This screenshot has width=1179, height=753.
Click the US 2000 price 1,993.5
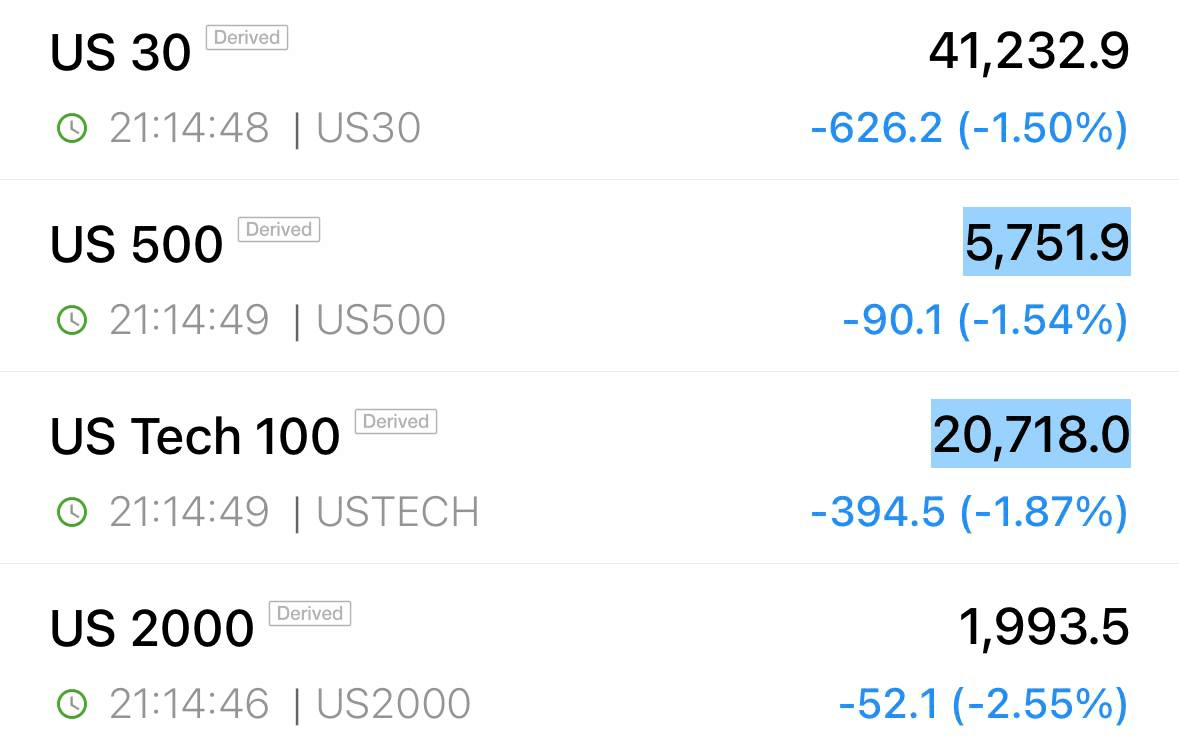pyautogui.click(x=1044, y=627)
